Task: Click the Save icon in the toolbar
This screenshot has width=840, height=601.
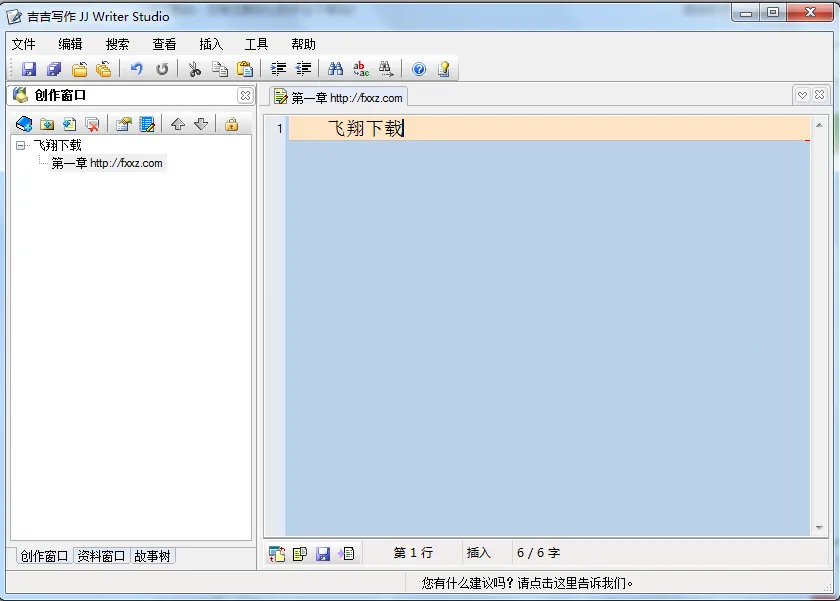Action: click(x=29, y=69)
